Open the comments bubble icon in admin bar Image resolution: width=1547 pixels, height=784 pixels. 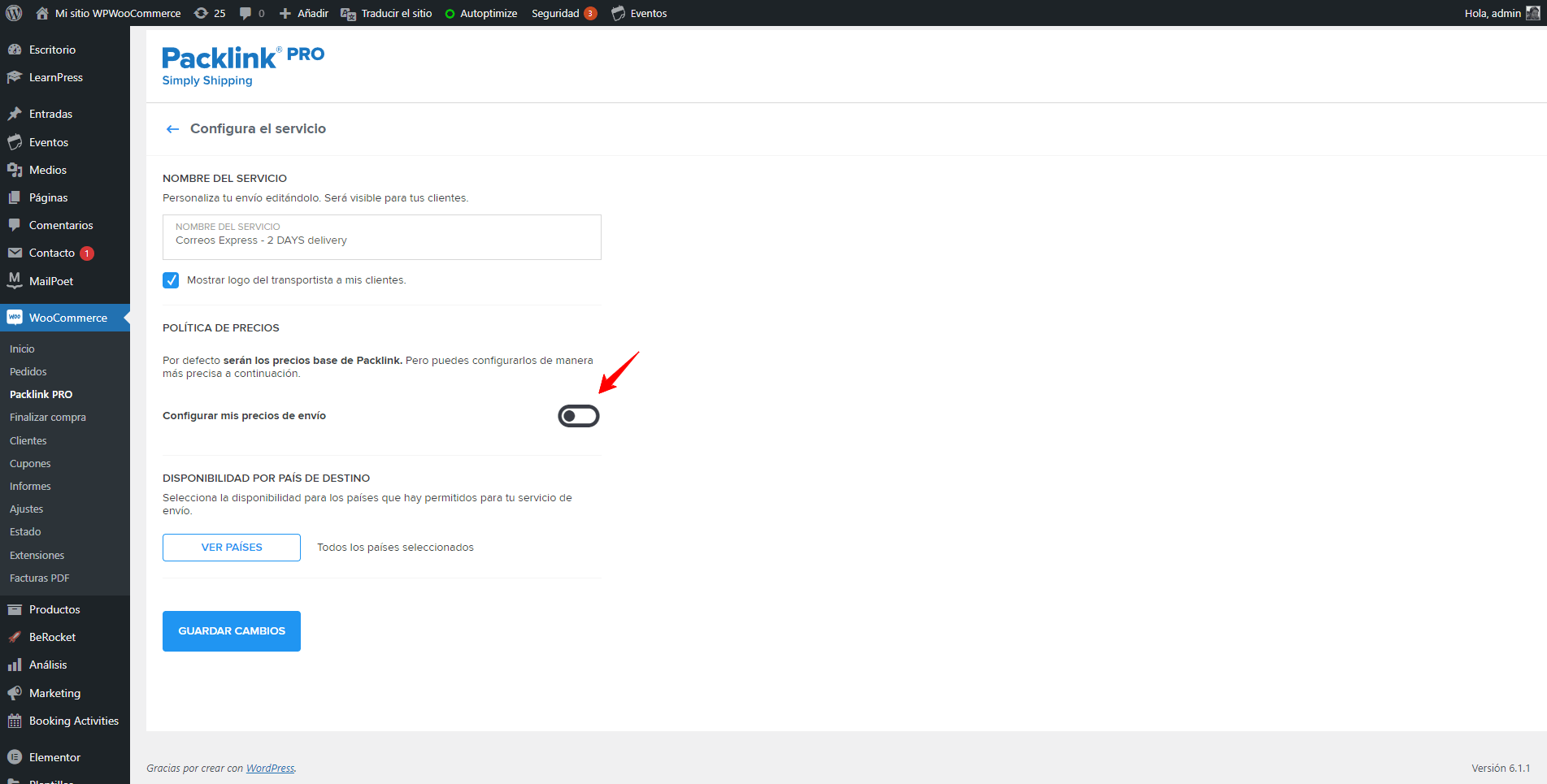pyautogui.click(x=246, y=13)
